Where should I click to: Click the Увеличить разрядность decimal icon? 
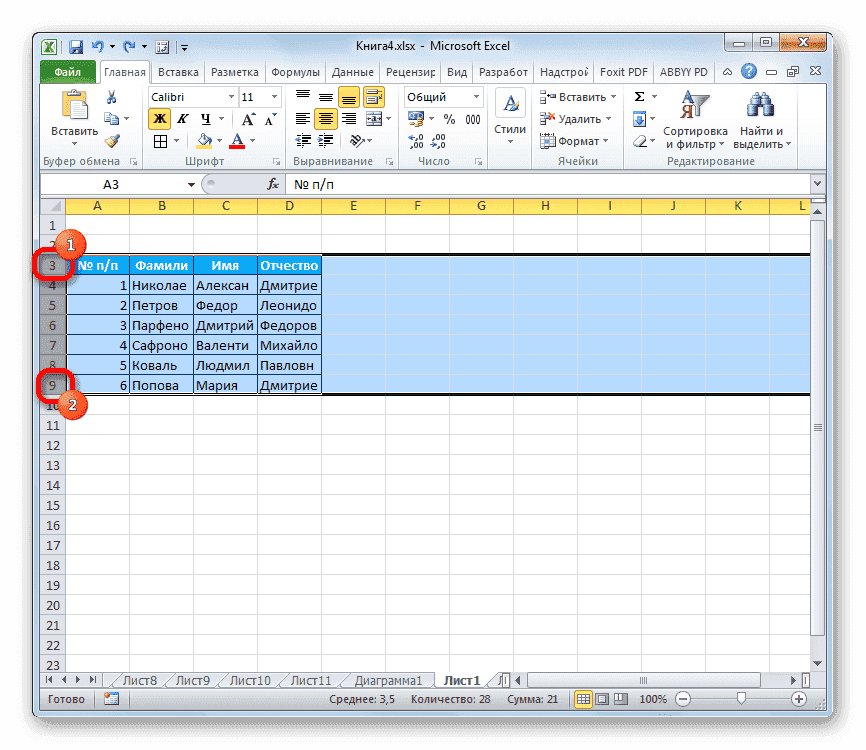417,141
